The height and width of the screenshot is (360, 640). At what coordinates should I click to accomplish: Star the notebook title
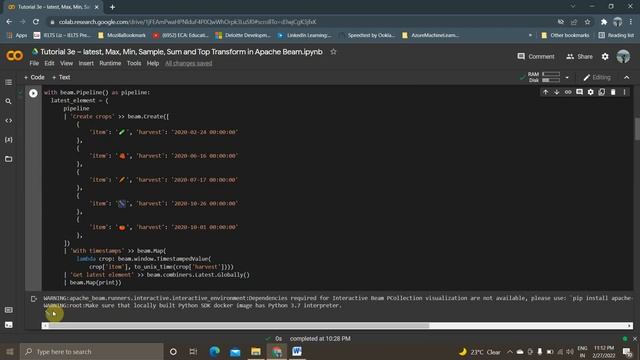[x=333, y=52]
